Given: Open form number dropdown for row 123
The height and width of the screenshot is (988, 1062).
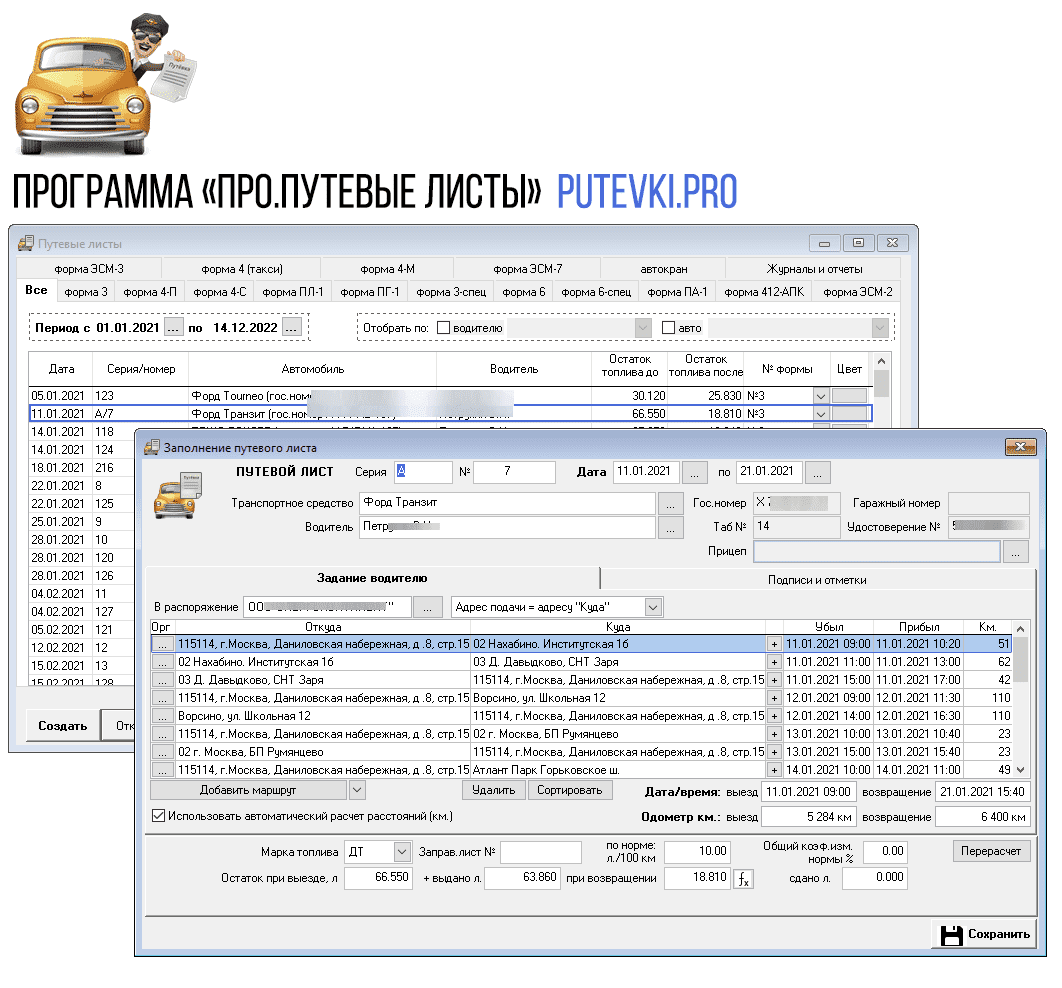Looking at the screenshot, I should [x=821, y=396].
